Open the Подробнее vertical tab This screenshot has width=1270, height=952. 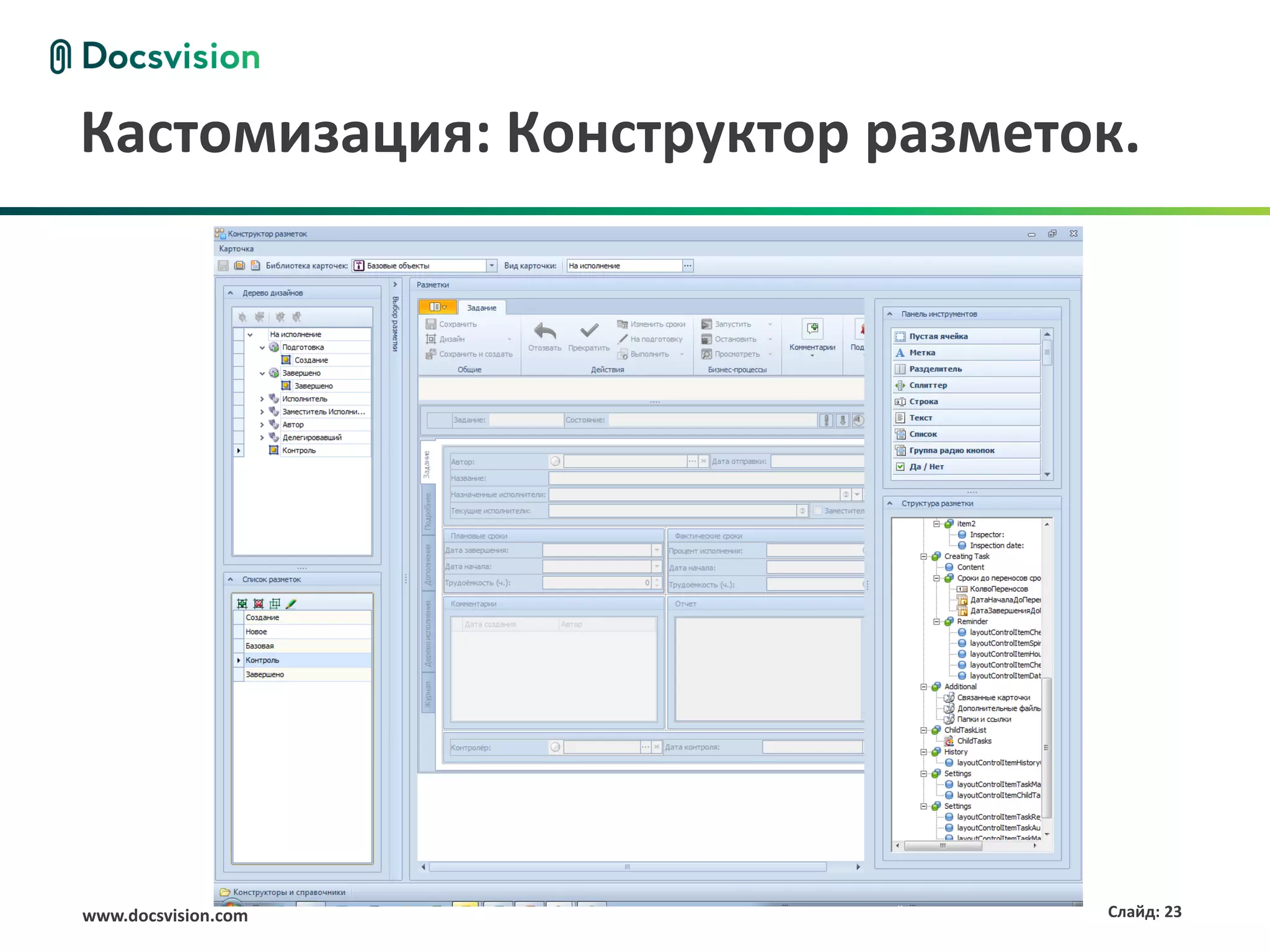(x=427, y=511)
